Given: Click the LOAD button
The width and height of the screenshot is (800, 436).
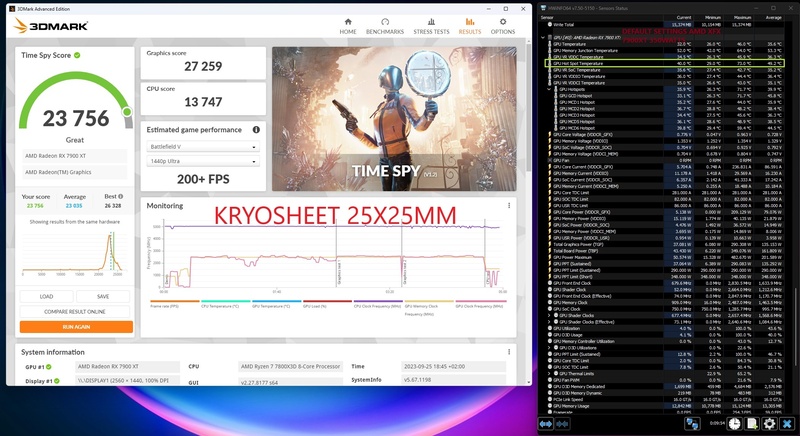Looking at the screenshot, I should point(46,296).
